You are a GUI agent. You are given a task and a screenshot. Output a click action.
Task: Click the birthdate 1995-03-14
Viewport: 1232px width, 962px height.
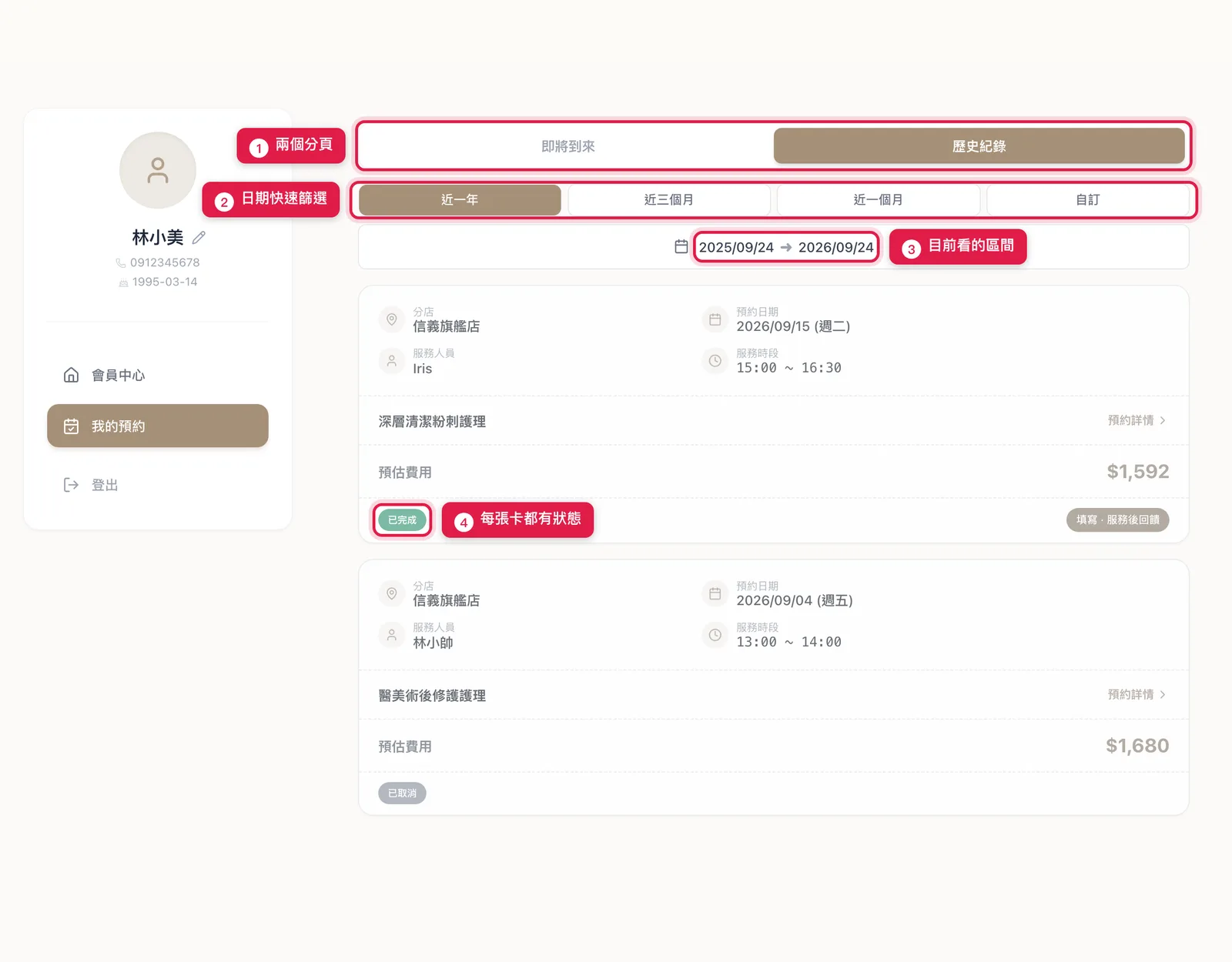(x=165, y=282)
